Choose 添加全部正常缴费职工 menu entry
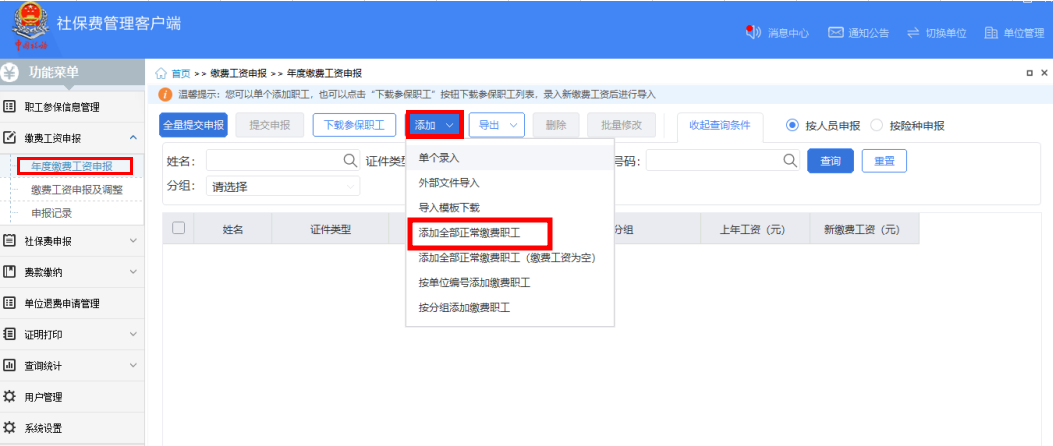The width and height of the screenshot is (1053, 446). click(x=510, y=233)
